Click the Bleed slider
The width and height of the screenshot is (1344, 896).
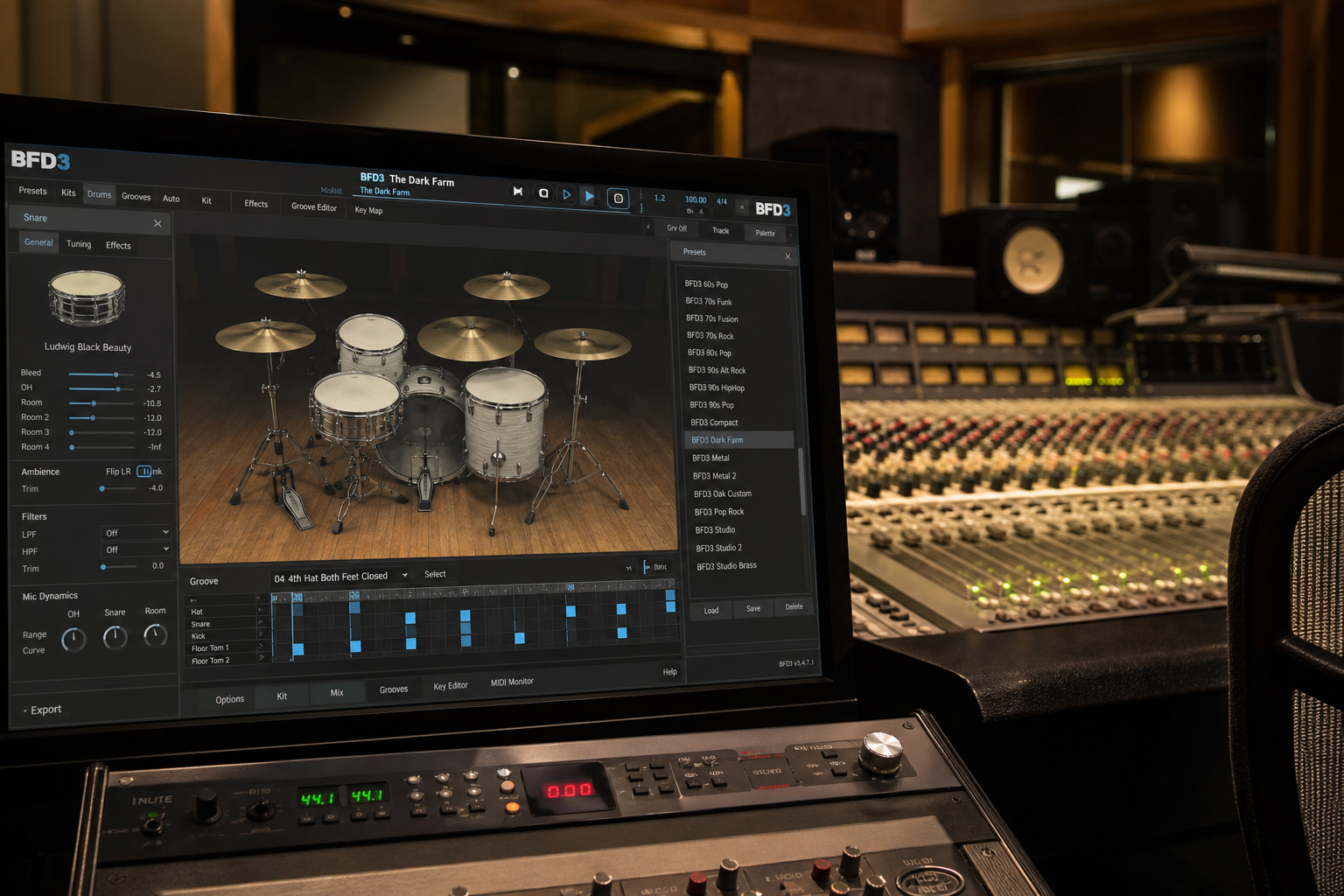101,374
